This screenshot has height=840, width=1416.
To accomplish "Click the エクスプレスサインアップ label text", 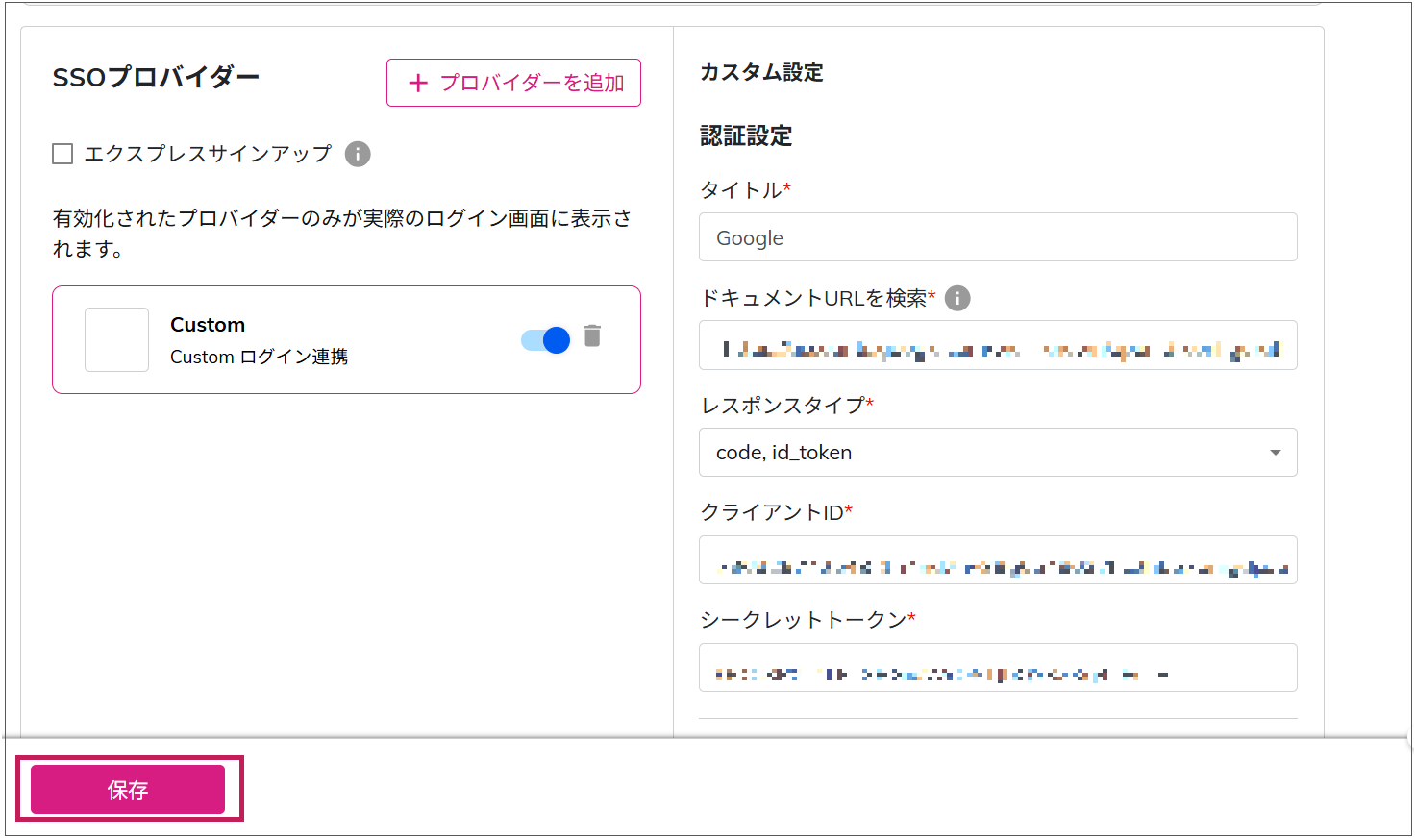I will tap(208, 154).
